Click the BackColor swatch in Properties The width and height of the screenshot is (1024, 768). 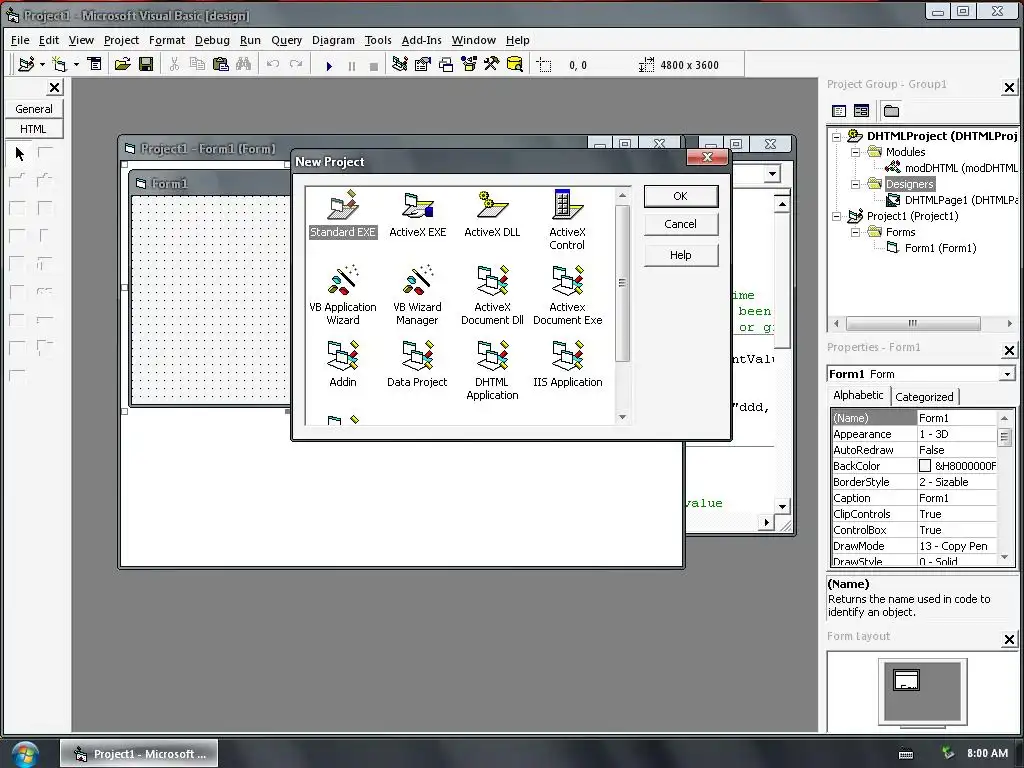925,466
